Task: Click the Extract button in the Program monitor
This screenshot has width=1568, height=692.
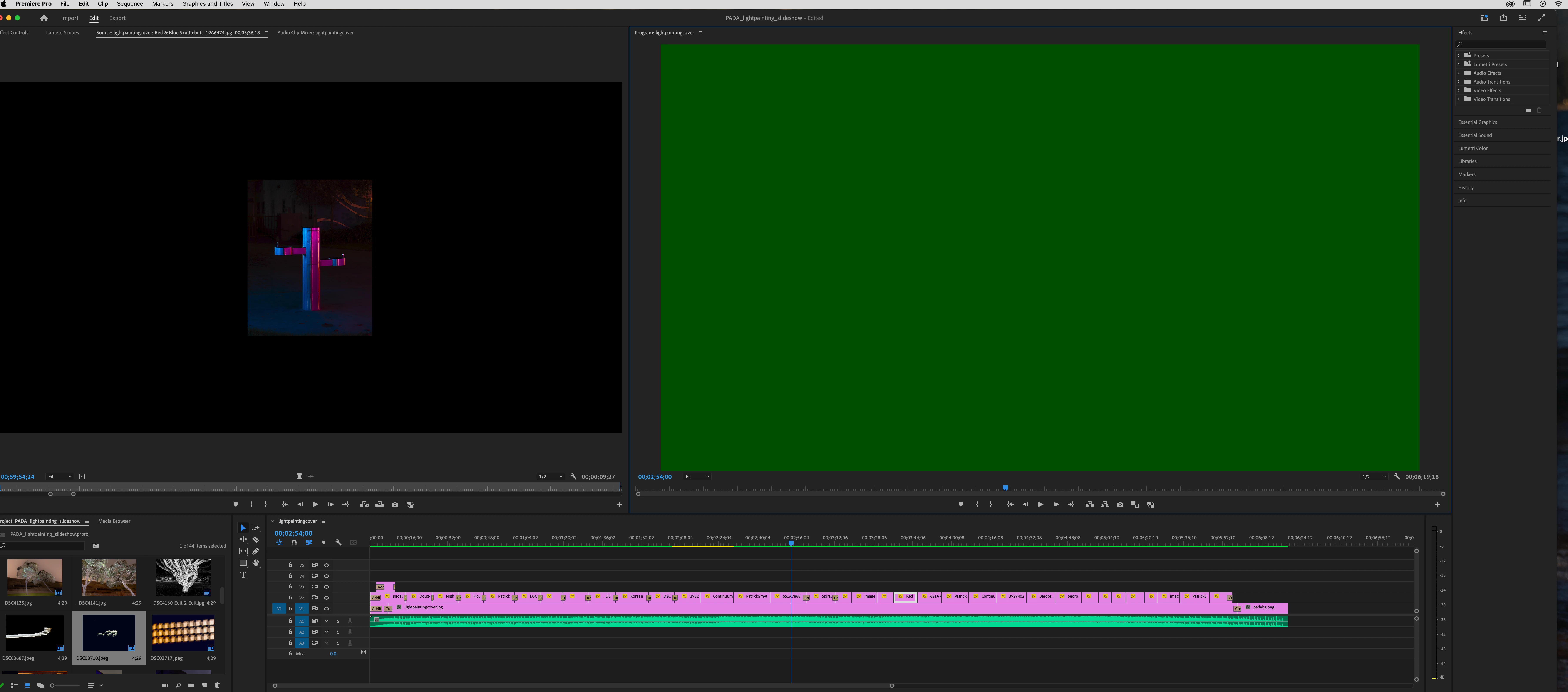Action: [x=1105, y=505]
